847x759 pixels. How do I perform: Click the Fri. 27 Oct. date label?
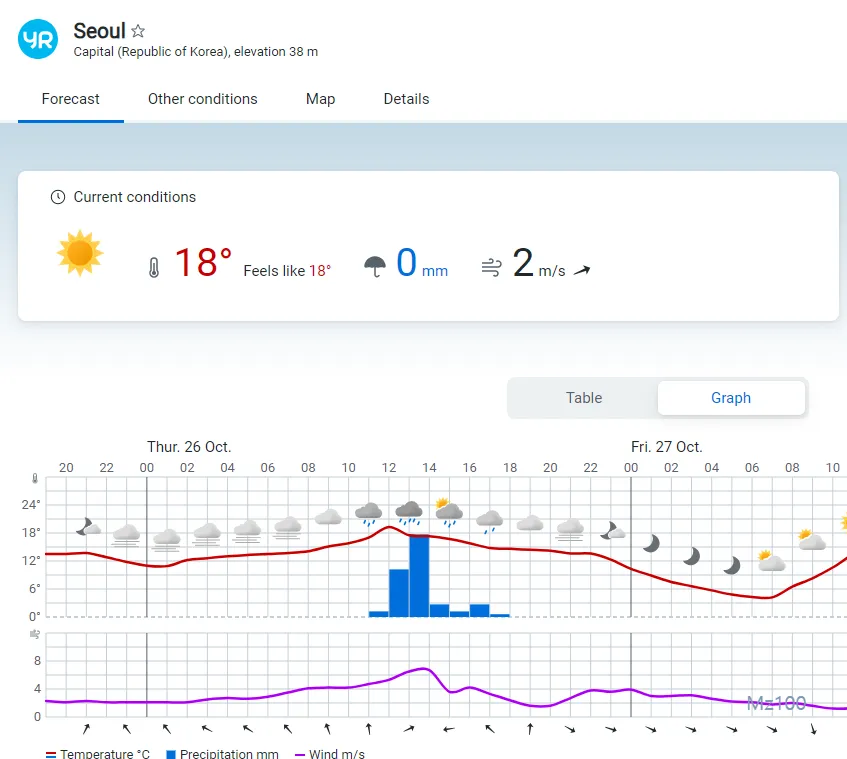tap(666, 447)
